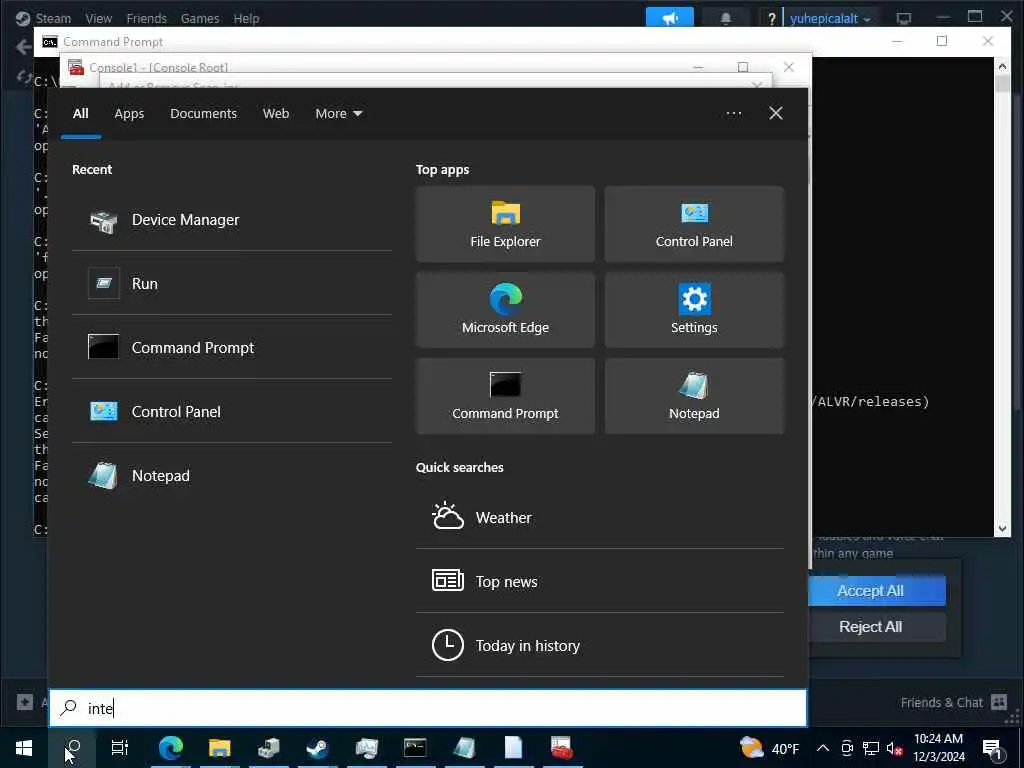
Task: Open search options ellipsis menu
Action: click(x=734, y=114)
